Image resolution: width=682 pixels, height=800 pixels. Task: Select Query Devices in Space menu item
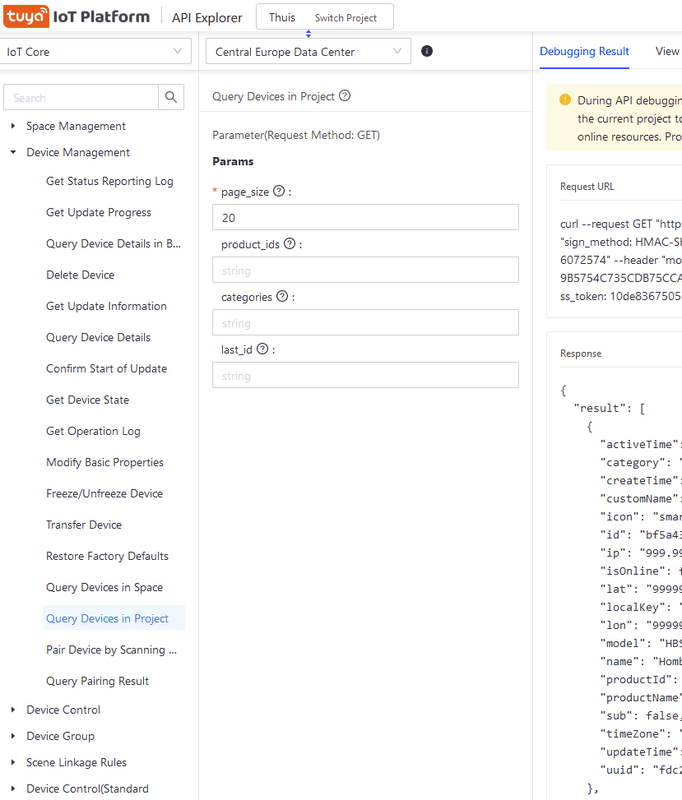(104, 587)
